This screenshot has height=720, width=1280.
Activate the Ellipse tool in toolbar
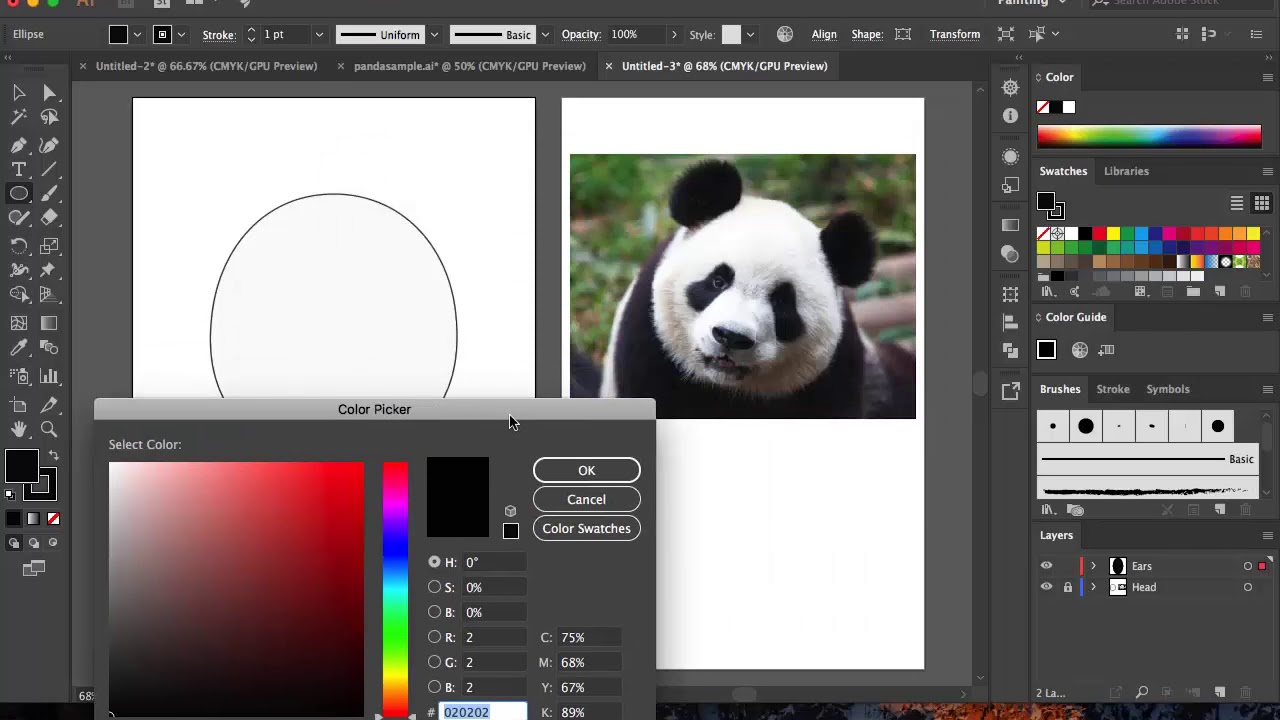(x=19, y=193)
